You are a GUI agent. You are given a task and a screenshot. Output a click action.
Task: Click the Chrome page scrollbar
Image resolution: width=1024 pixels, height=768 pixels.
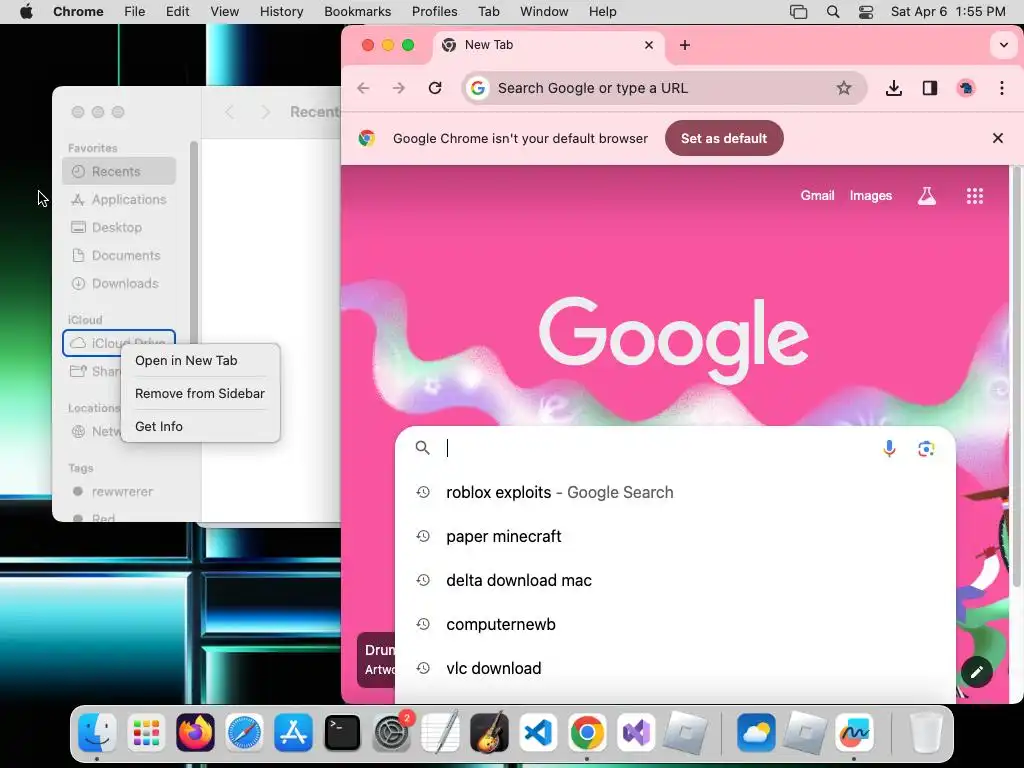1017,376
